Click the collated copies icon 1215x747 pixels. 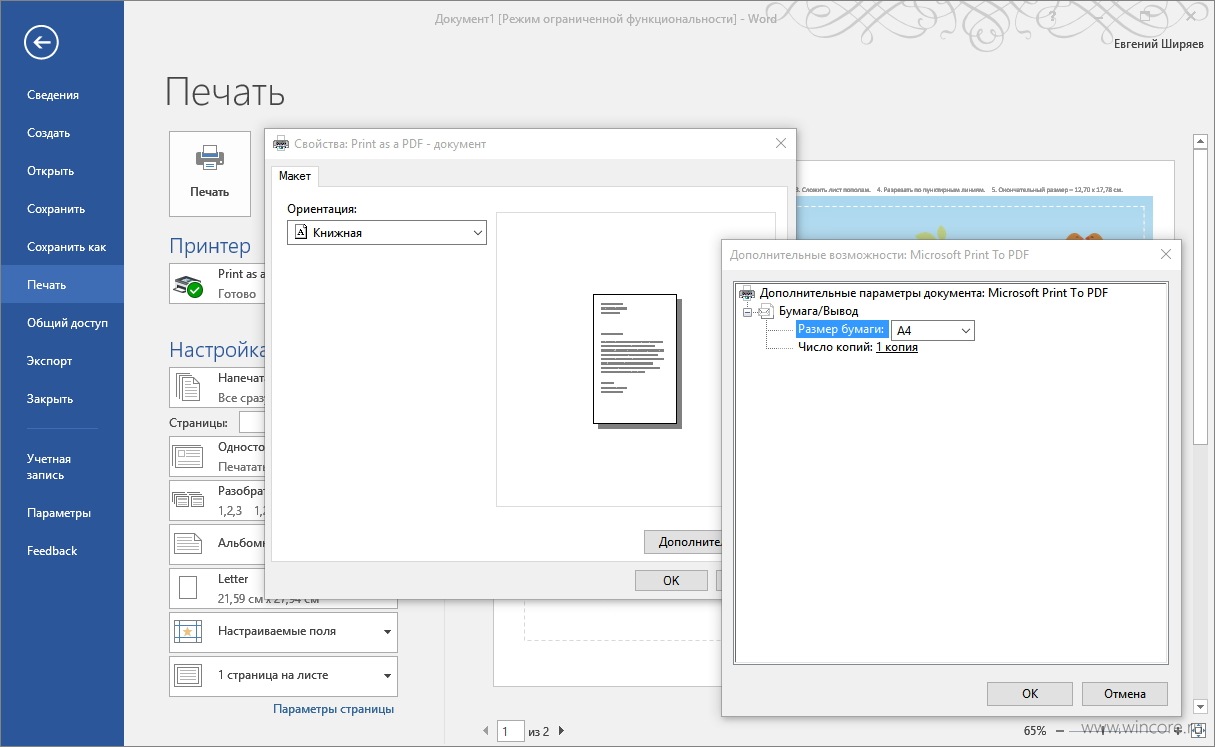[x=188, y=499]
